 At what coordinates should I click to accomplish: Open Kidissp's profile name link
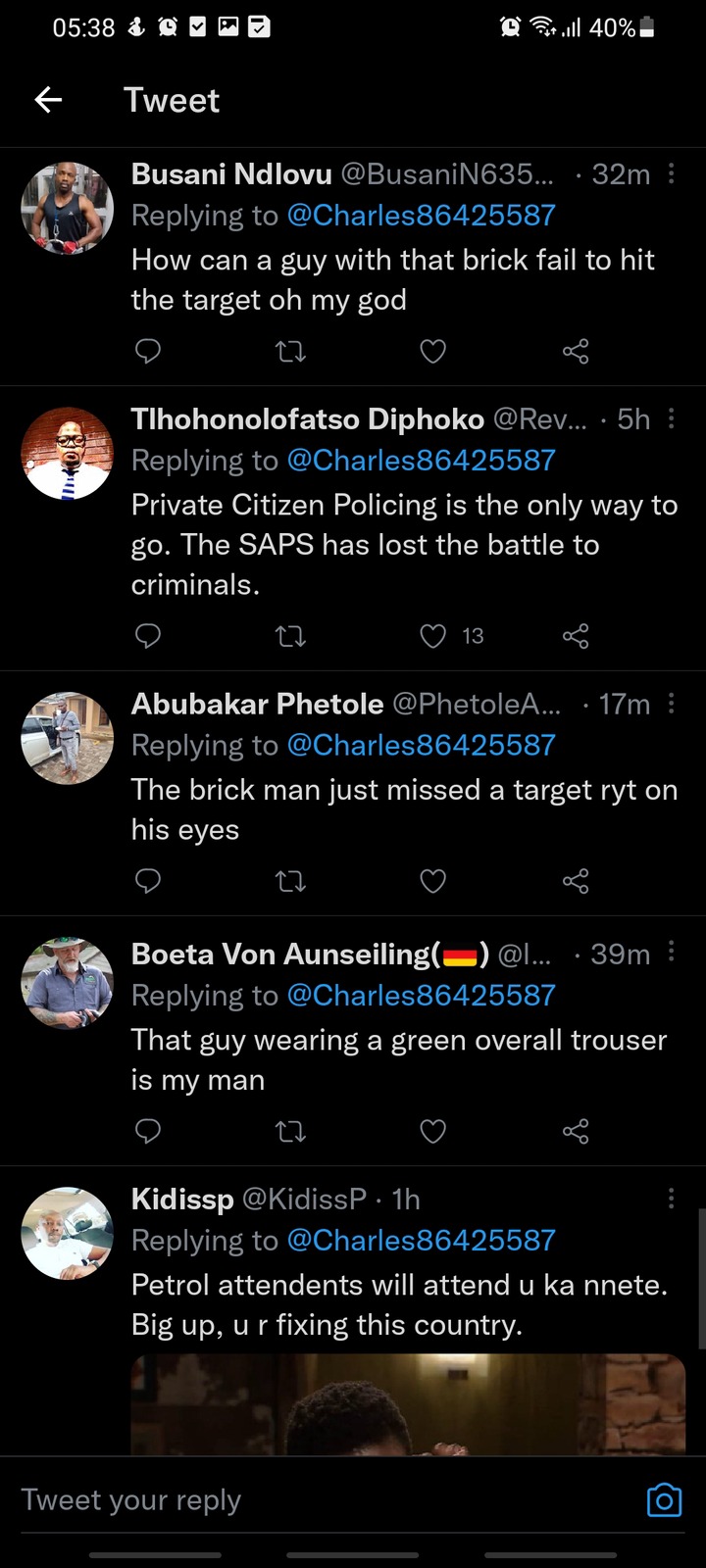point(182,1199)
